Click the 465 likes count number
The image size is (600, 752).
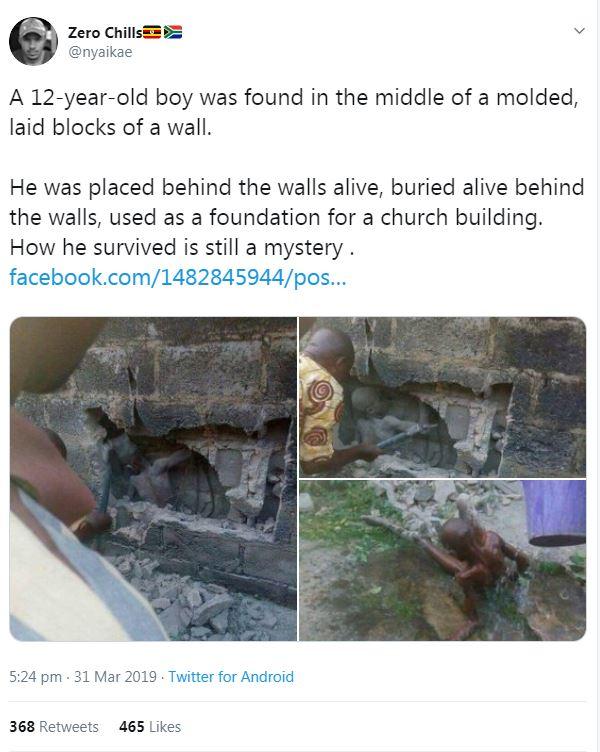132,727
